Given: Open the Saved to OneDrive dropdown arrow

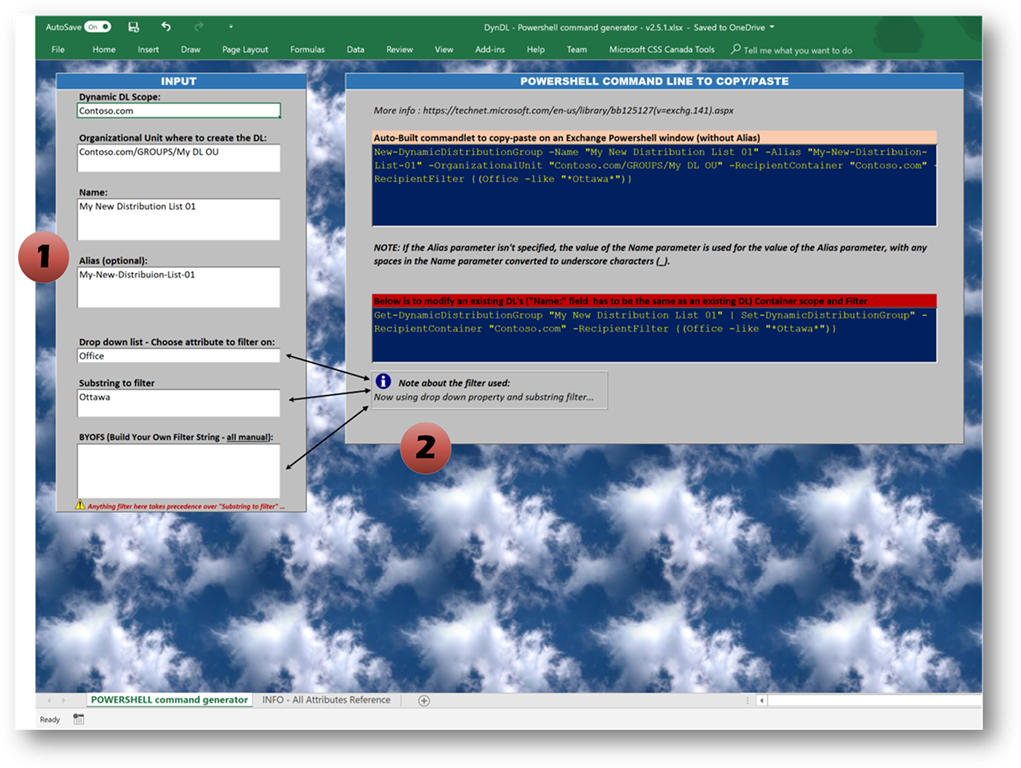Looking at the screenshot, I should (772, 27).
